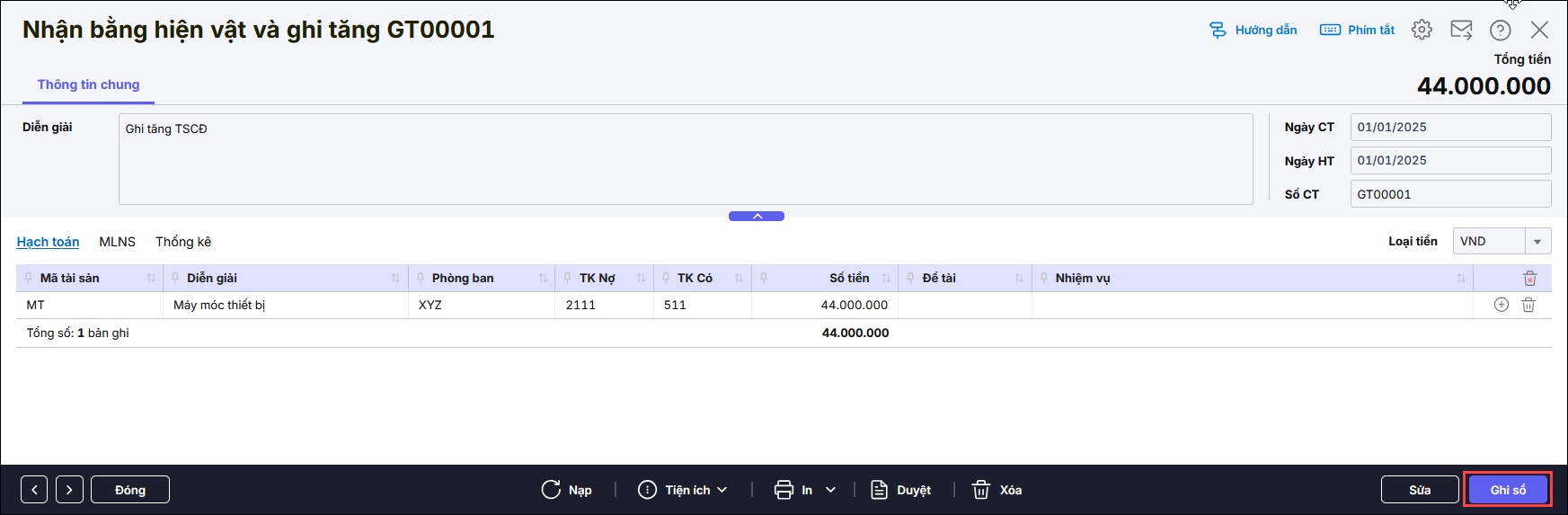Click the delete-all icon in table header
Image resolution: width=1568 pixels, height=515 pixels.
pyautogui.click(x=1529, y=279)
